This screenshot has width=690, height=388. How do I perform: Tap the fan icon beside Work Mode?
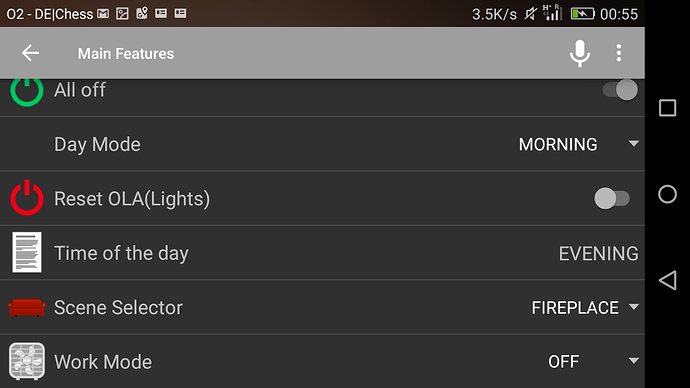[x=27, y=361]
